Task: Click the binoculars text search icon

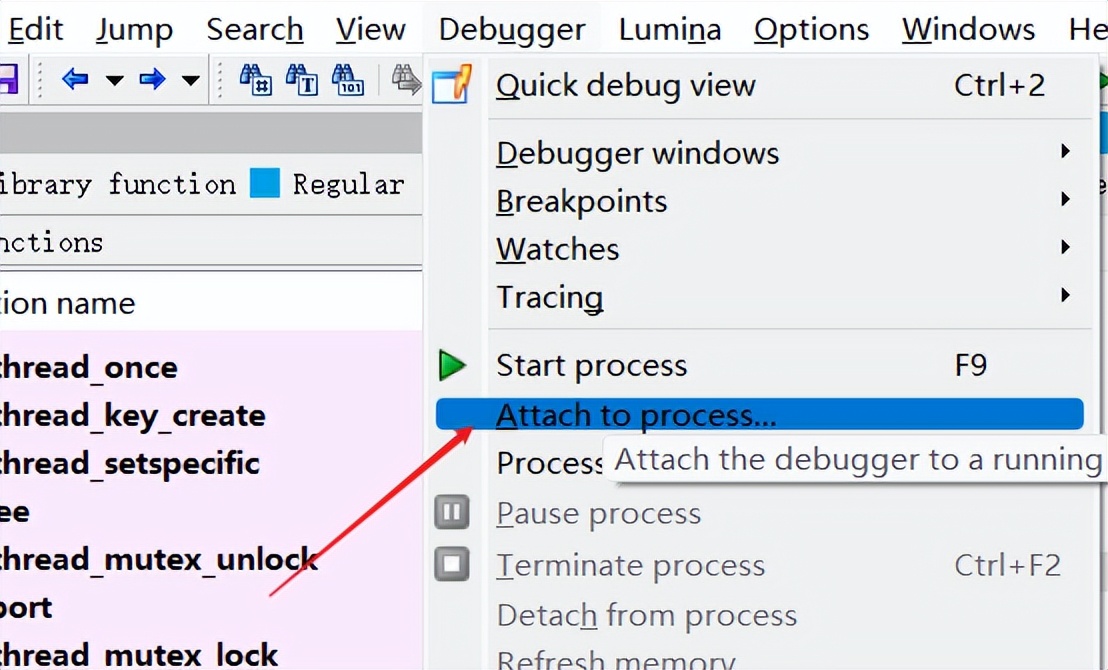Action: pos(301,79)
